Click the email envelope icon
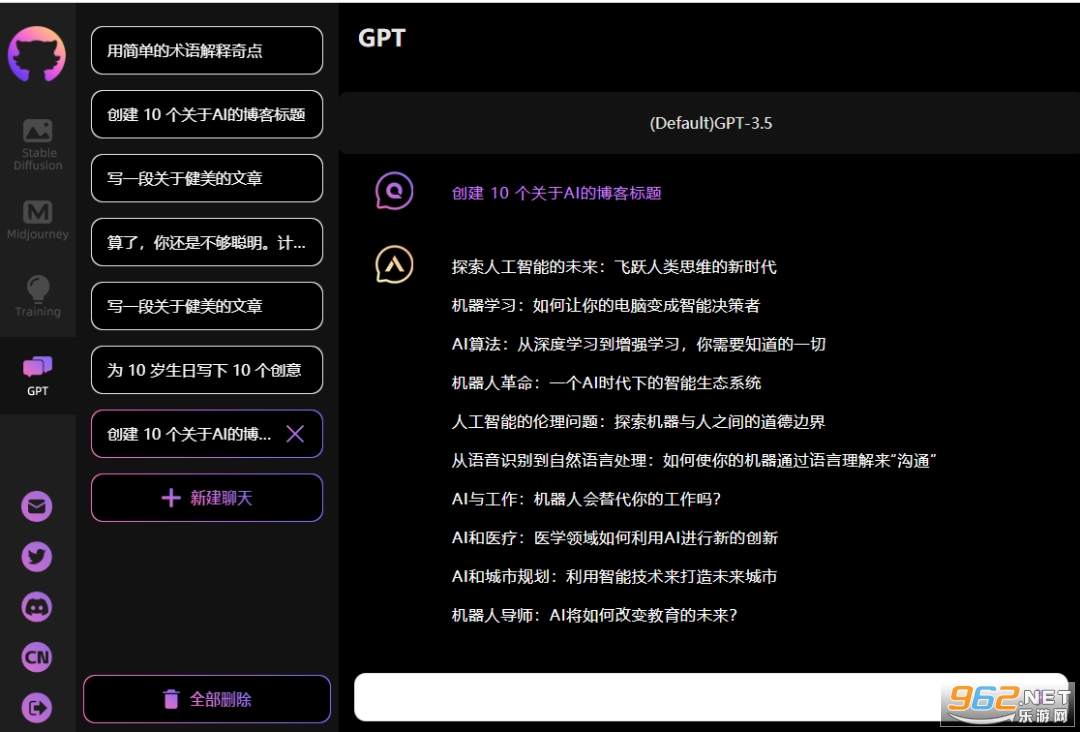Viewport: 1080px width, 732px height. [x=37, y=507]
